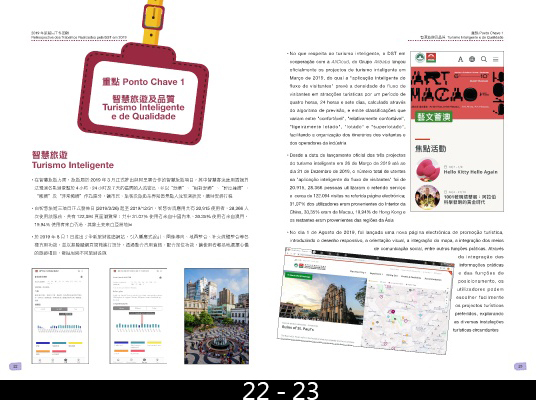Click the green Macao government emblem logo
The image size is (536, 400).
420,58
